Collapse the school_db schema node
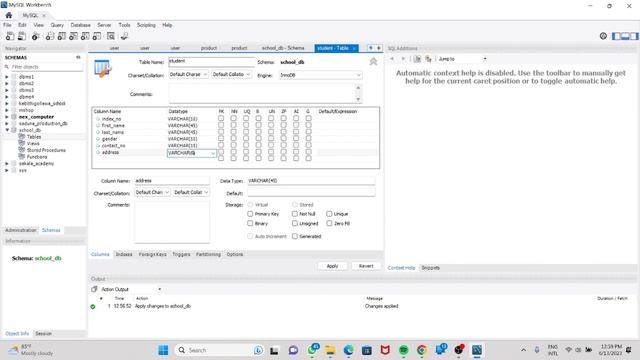Screen dimensions: 640x360 pyautogui.click(x=7, y=130)
